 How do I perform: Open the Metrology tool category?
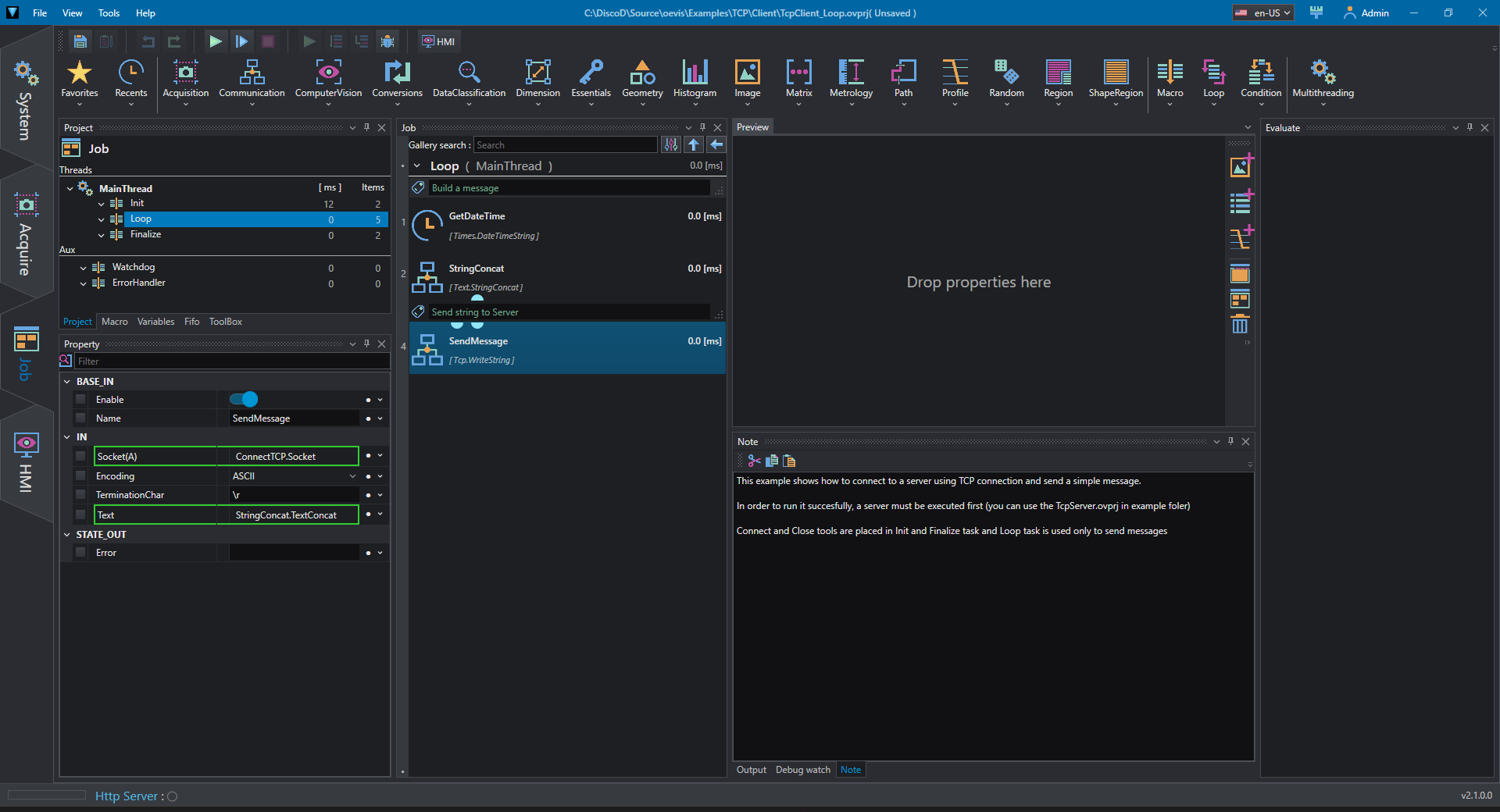point(851,80)
